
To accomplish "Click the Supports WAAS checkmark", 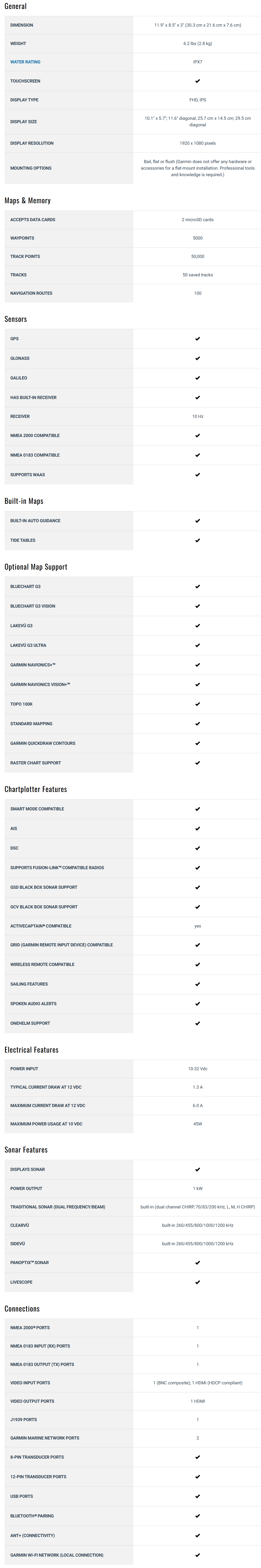I will [198, 475].
